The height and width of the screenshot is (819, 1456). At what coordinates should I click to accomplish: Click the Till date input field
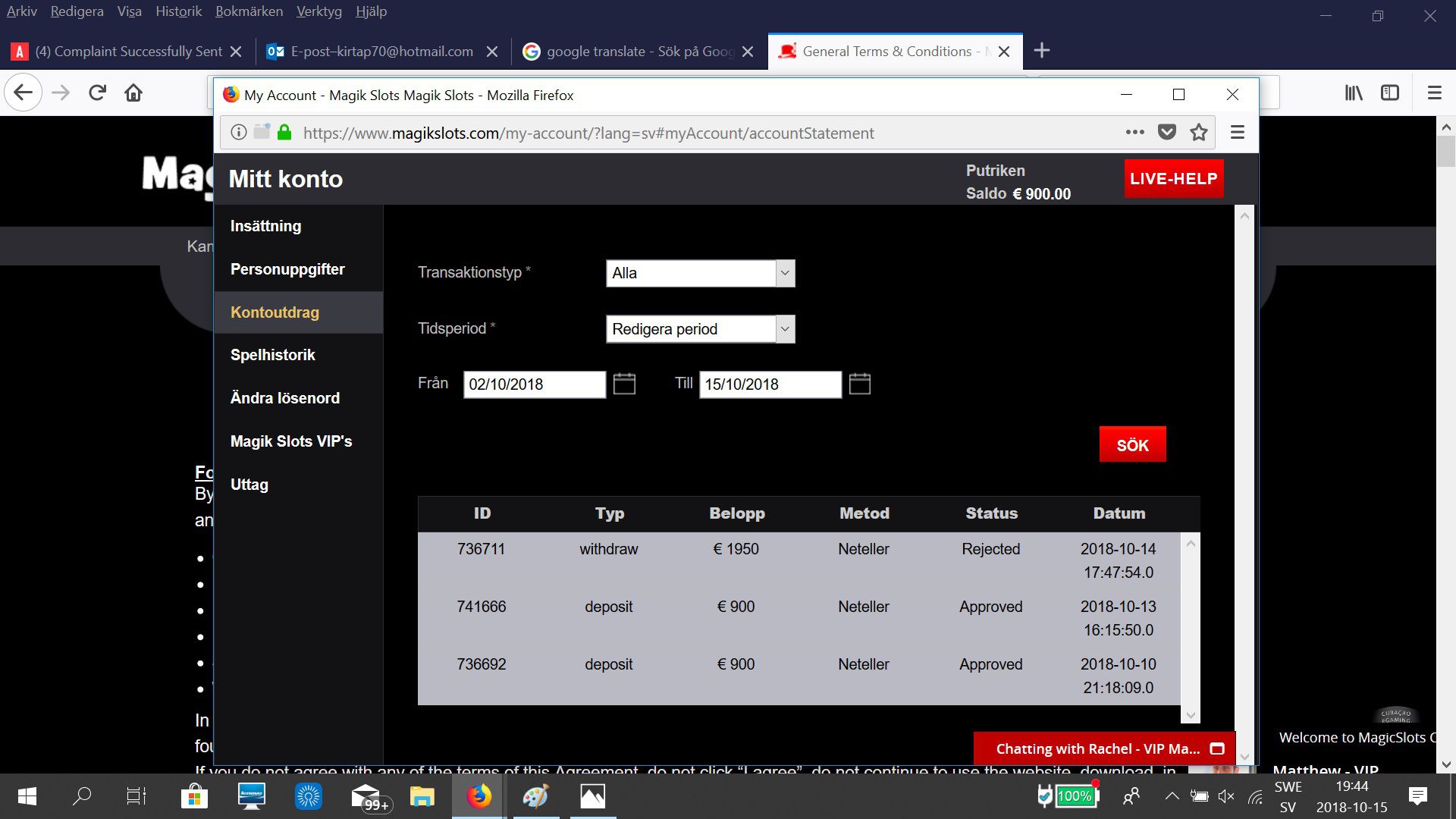pos(770,384)
